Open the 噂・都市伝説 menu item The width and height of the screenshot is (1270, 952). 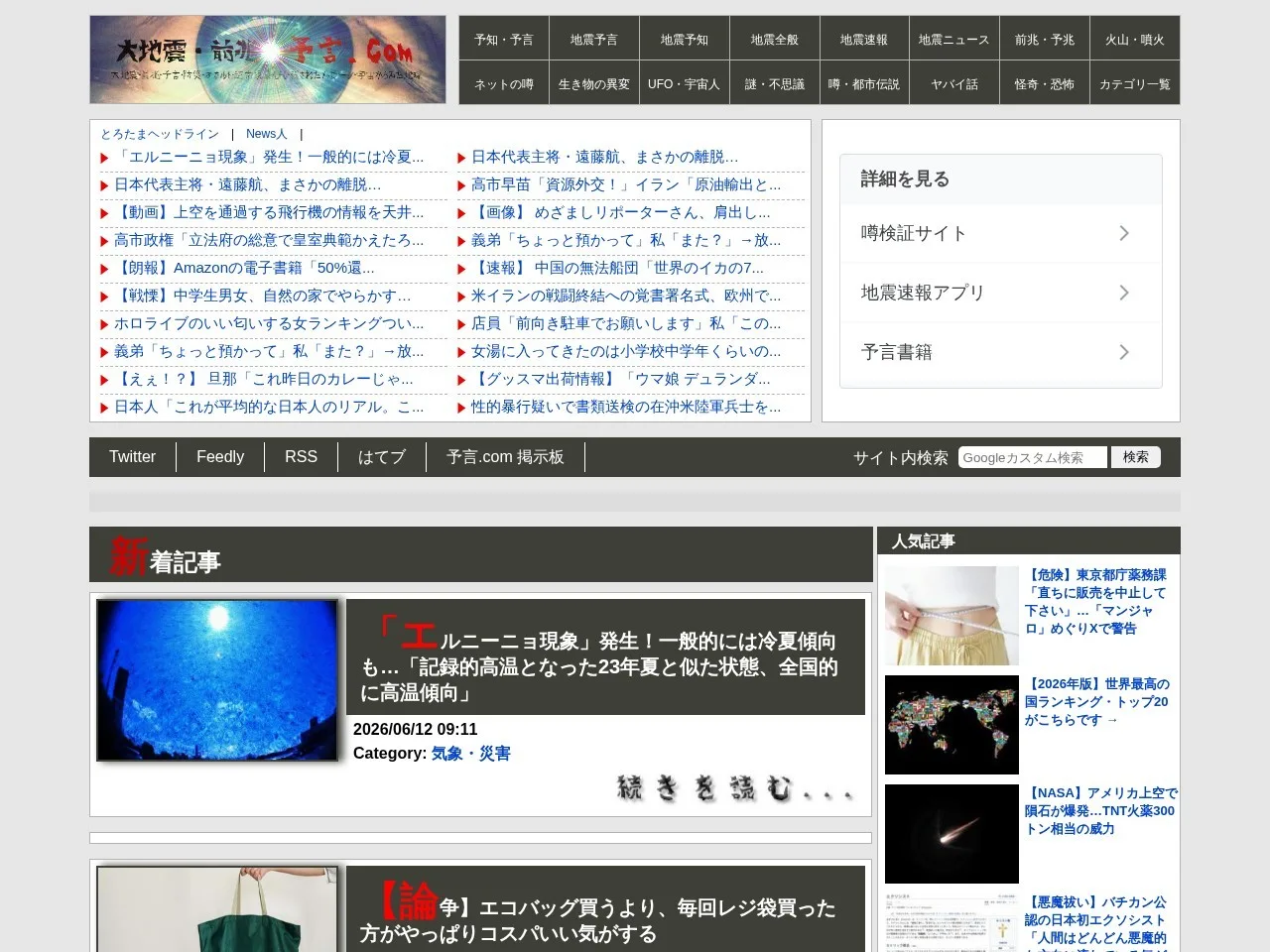(864, 84)
